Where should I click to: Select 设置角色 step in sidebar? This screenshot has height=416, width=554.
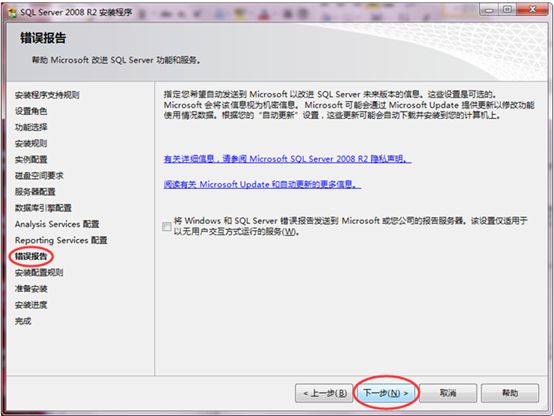pyautogui.click(x=31, y=111)
